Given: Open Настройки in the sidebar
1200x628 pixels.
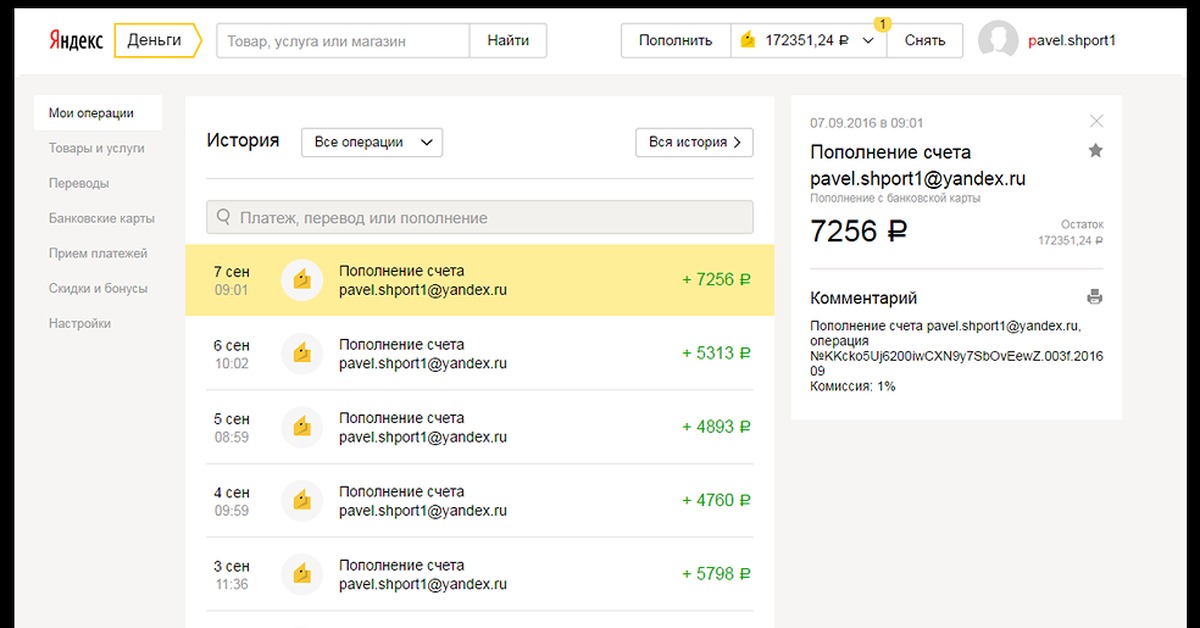Looking at the screenshot, I should (80, 323).
